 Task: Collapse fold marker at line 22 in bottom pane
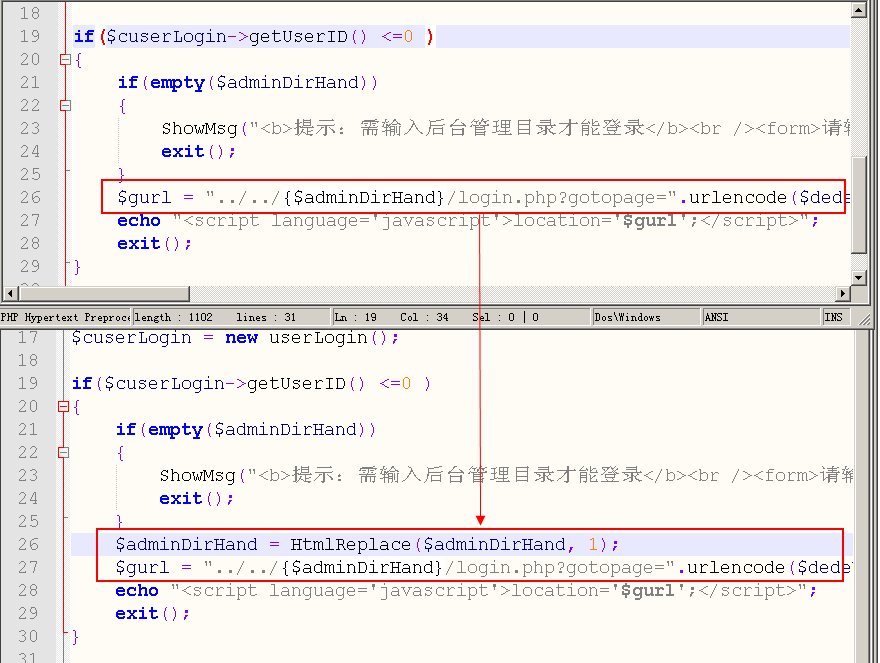(x=65, y=452)
